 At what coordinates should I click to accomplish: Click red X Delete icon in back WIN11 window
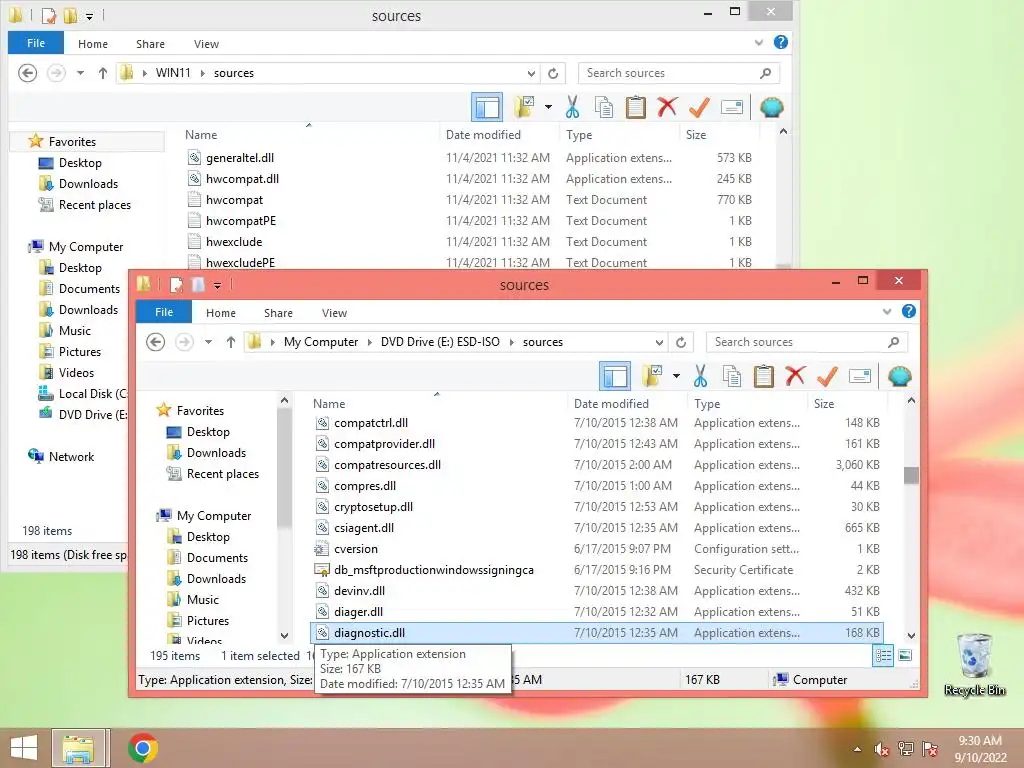pos(667,107)
